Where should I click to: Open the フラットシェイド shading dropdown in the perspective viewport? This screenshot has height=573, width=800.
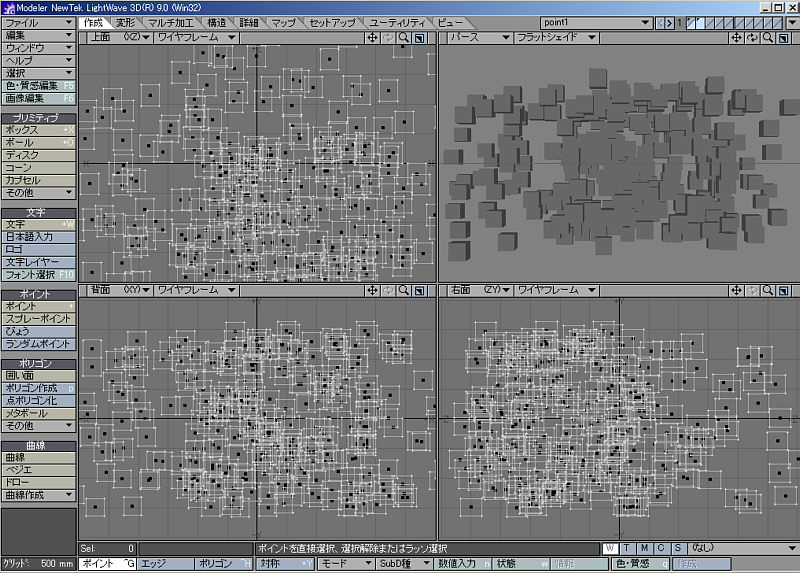pyautogui.click(x=556, y=38)
